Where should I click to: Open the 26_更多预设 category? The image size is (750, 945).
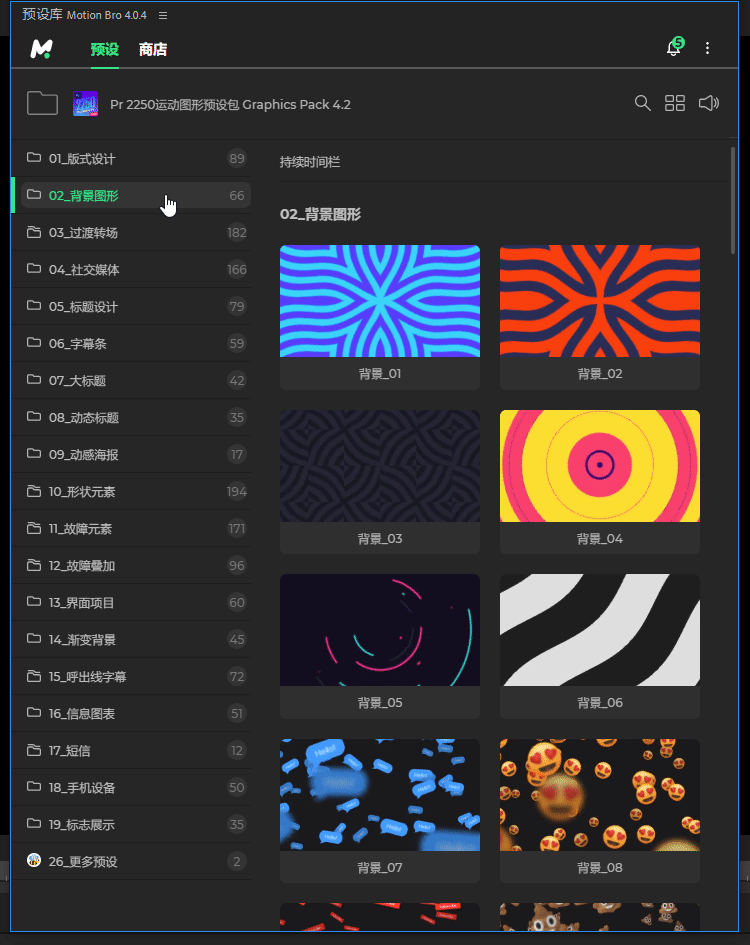[136, 861]
